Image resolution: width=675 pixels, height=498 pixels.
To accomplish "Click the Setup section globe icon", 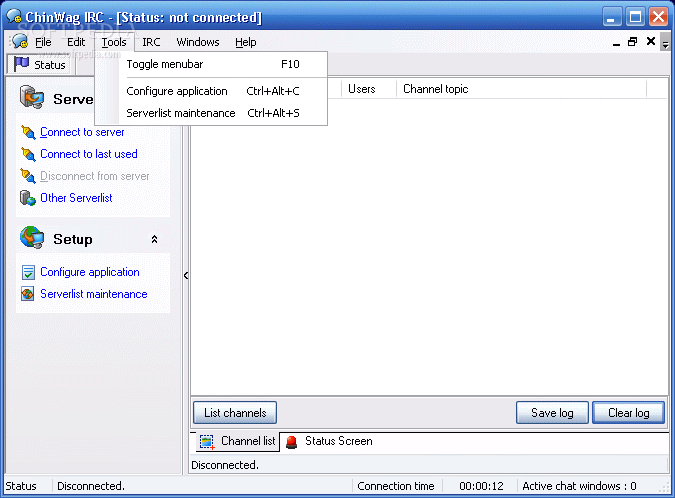I will click(32, 237).
